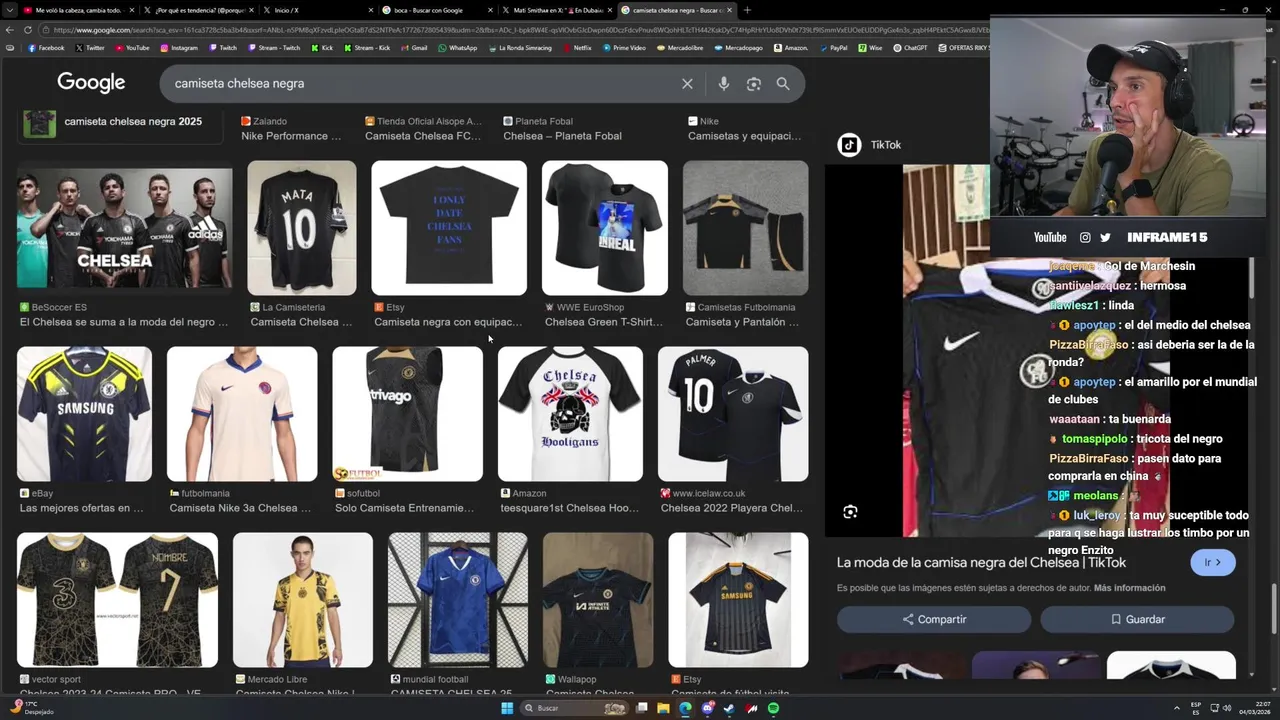The image size is (1280, 720).
Task: Open Etsy Samsung black-gold jersey thumbnail
Action: [738, 600]
